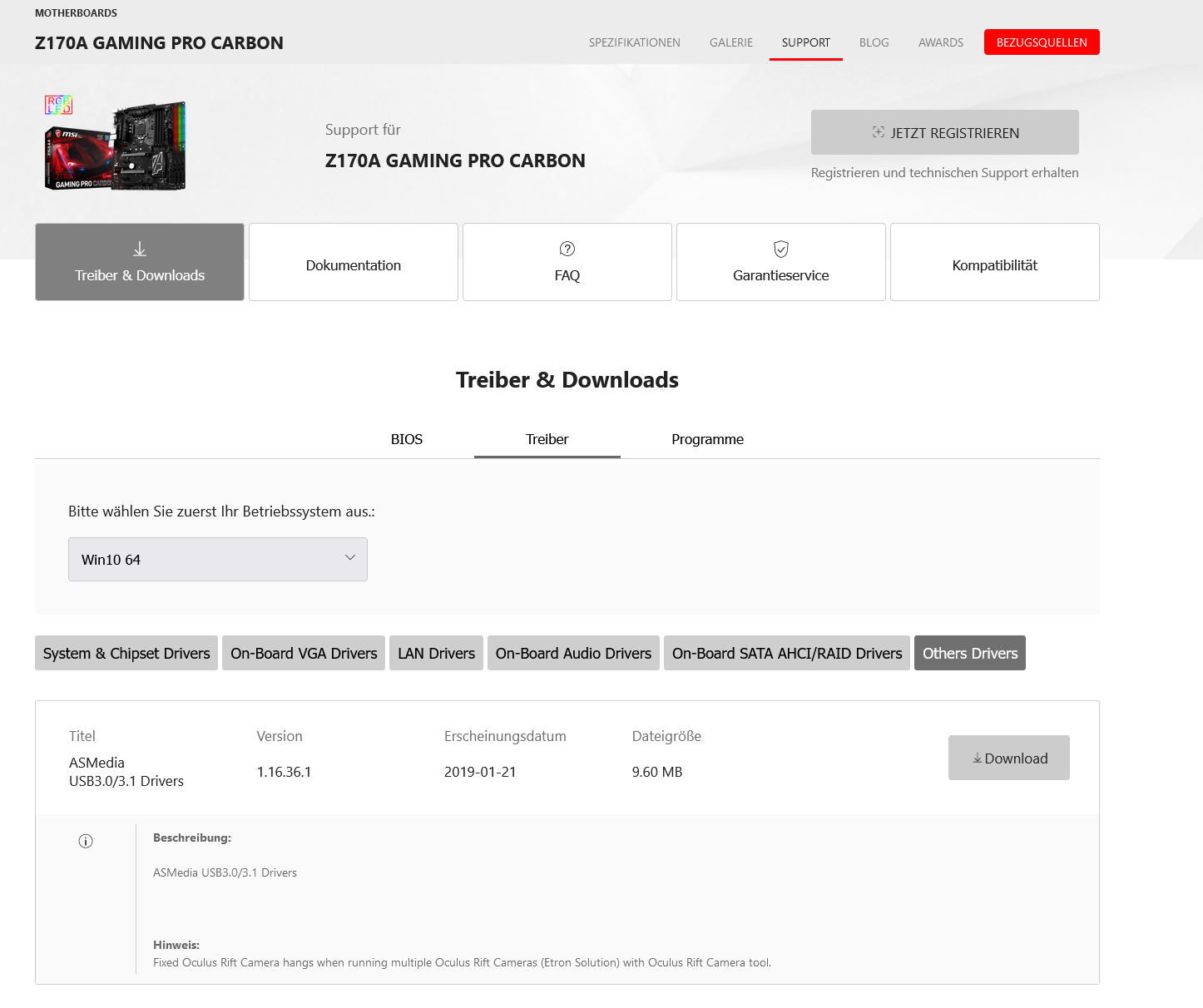Click the info circle icon in the description row
1203x1008 pixels.
[x=85, y=841]
